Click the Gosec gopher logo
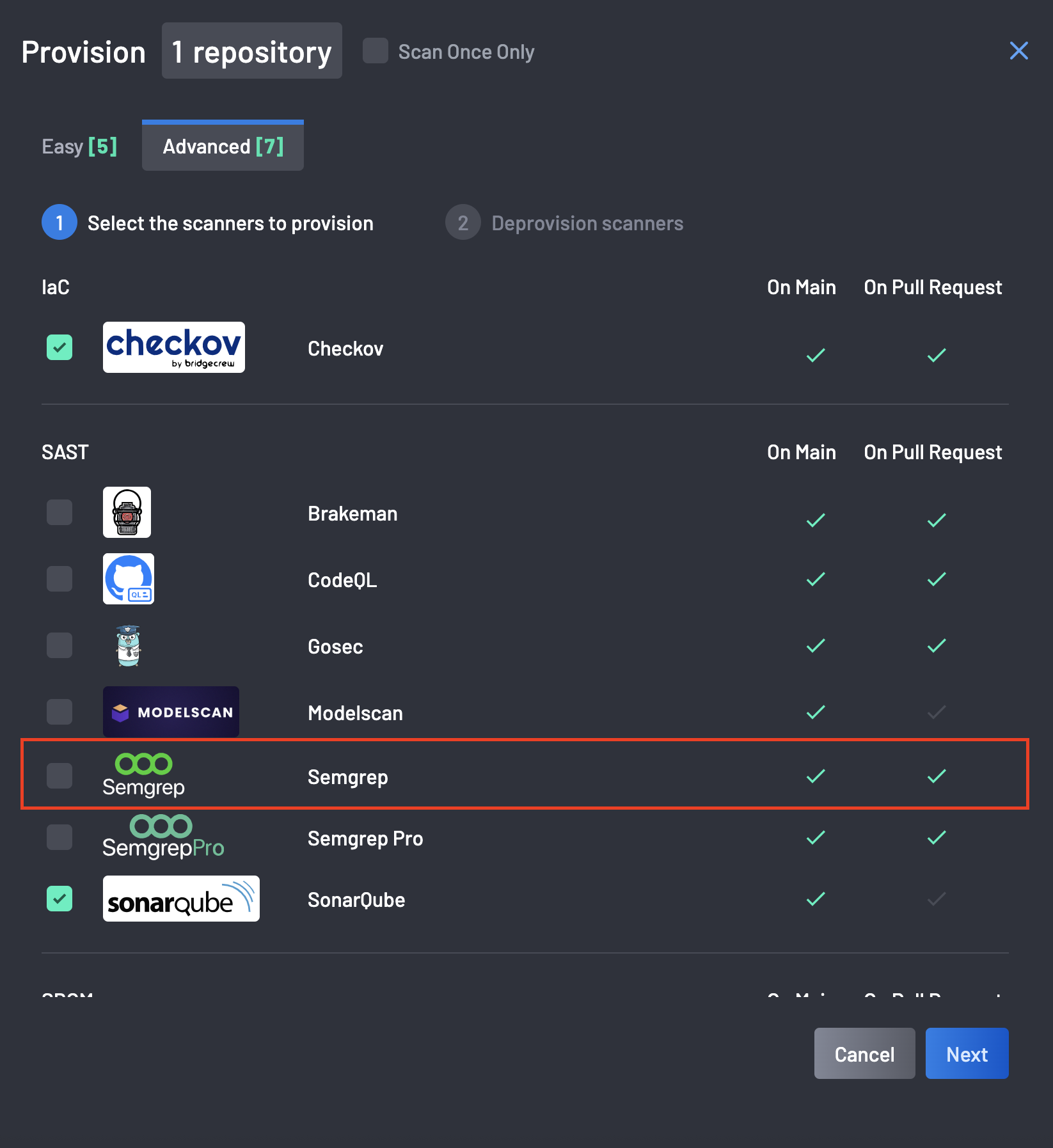The height and width of the screenshot is (1148, 1053). (x=129, y=646)
